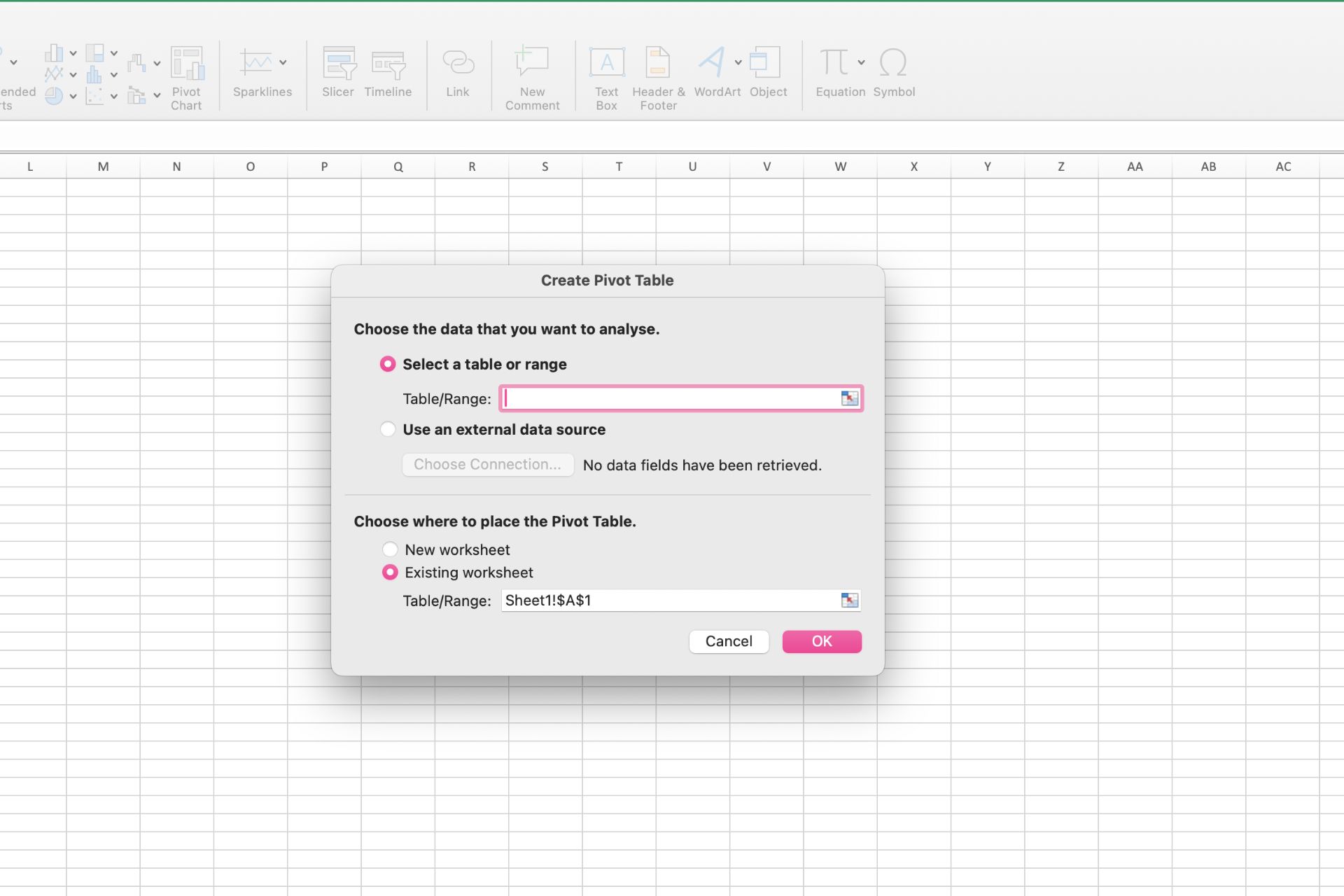
Task: Select column M header
Action: pyautogui.click(x=104, y=167)
